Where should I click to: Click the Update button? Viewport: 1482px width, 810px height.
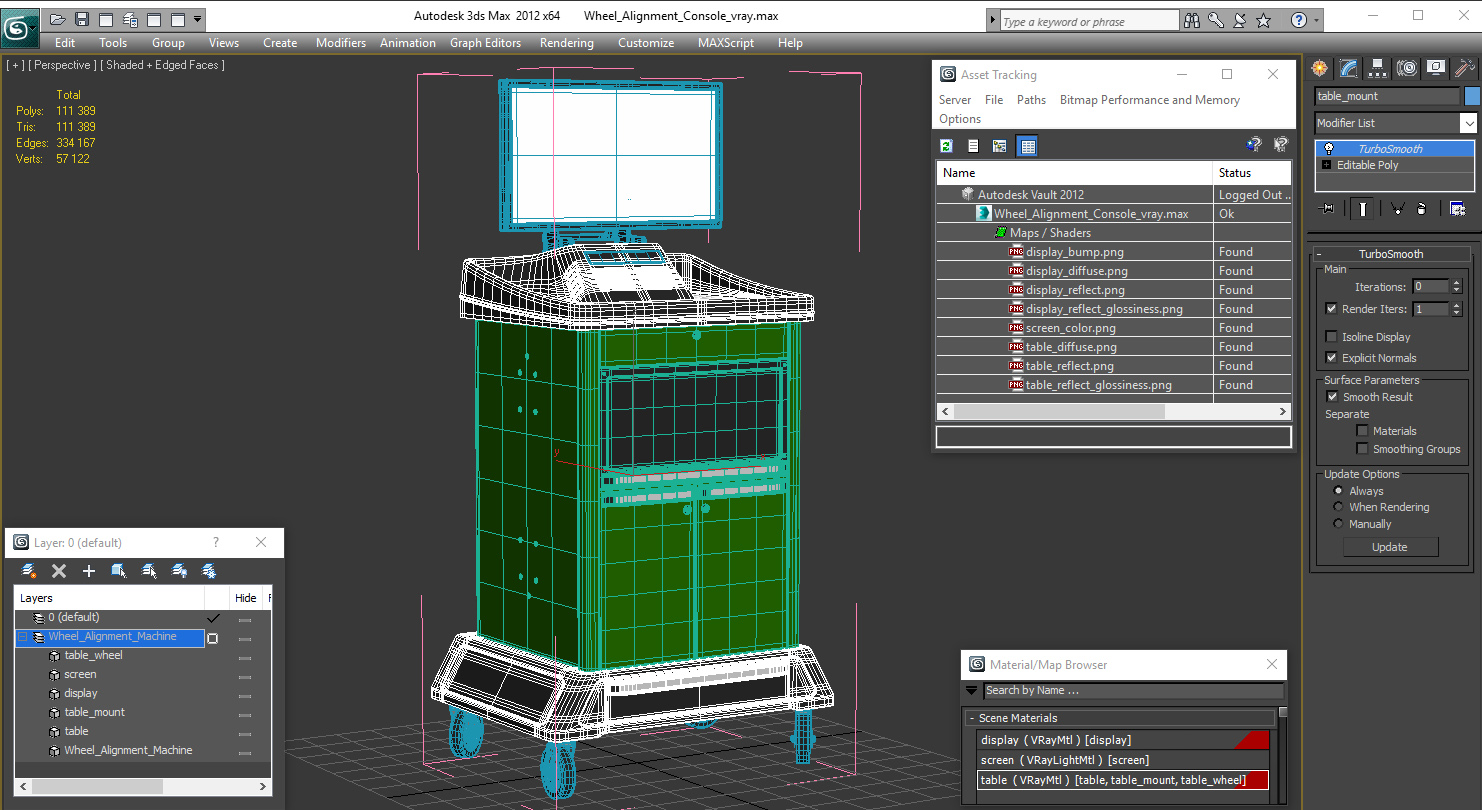(x=1390, y=547)
